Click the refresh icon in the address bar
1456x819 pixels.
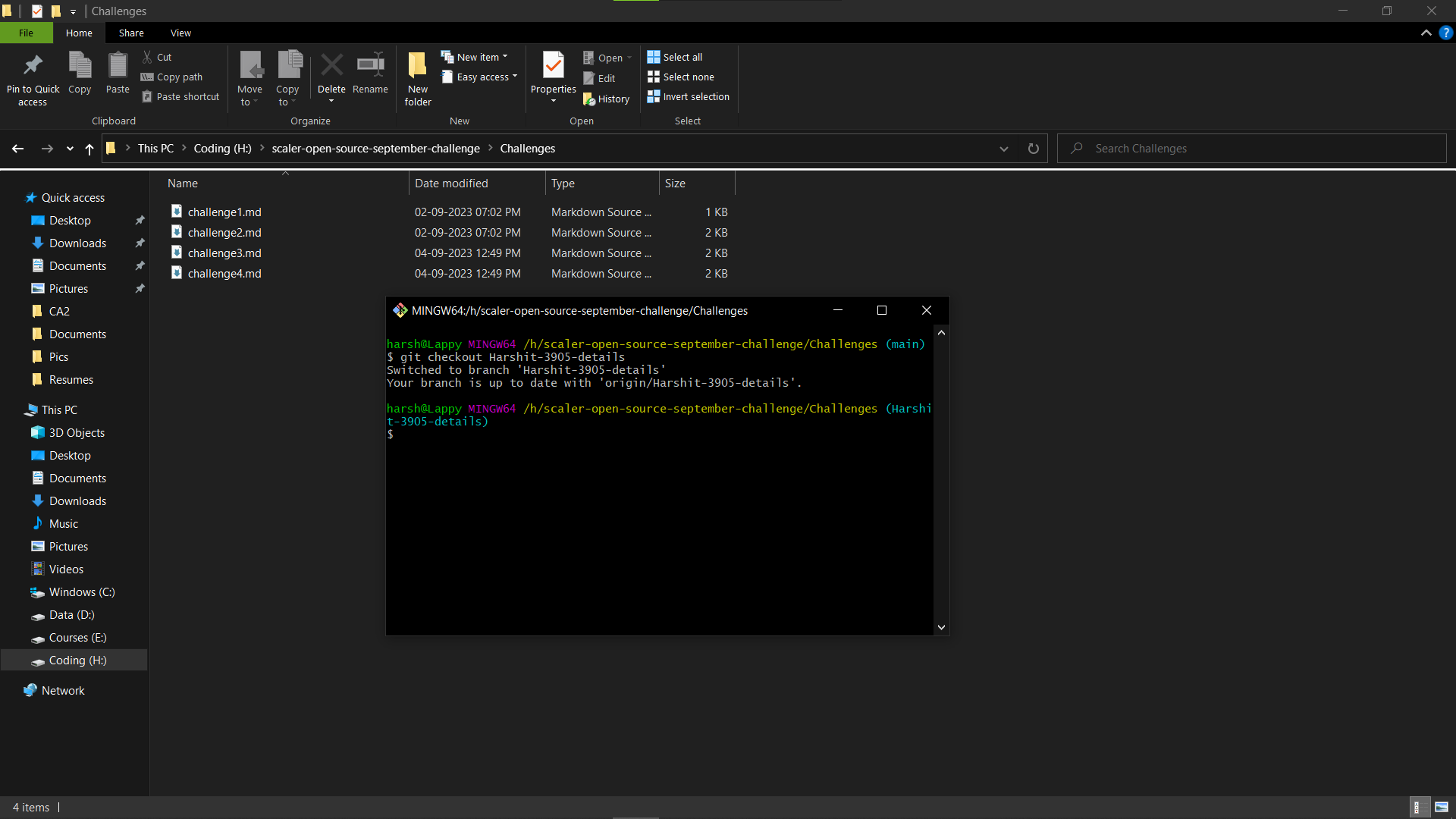1033,148
